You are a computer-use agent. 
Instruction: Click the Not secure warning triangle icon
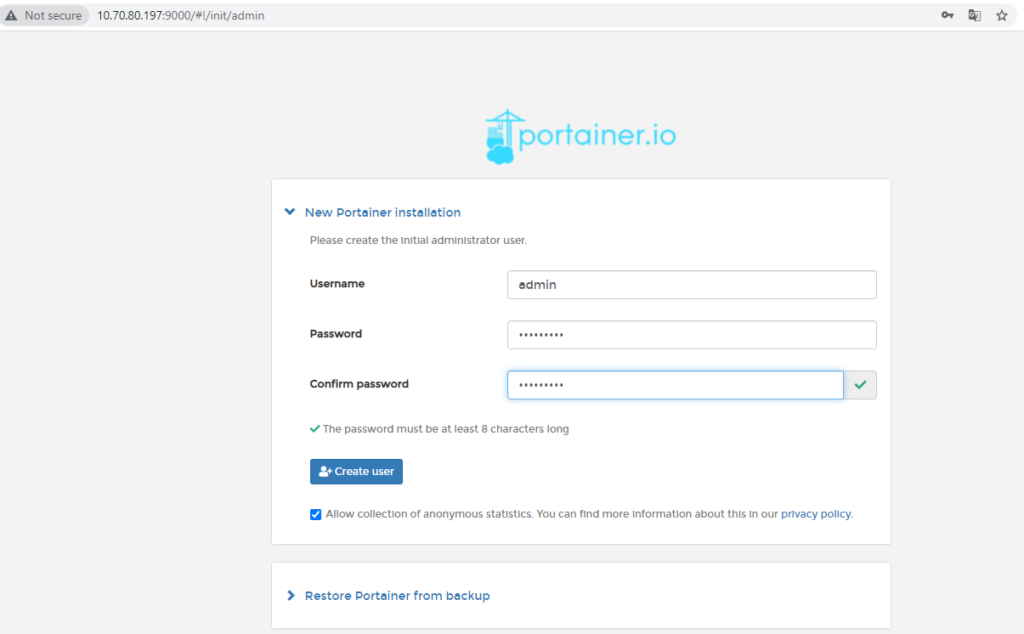[x=11, y=16]
